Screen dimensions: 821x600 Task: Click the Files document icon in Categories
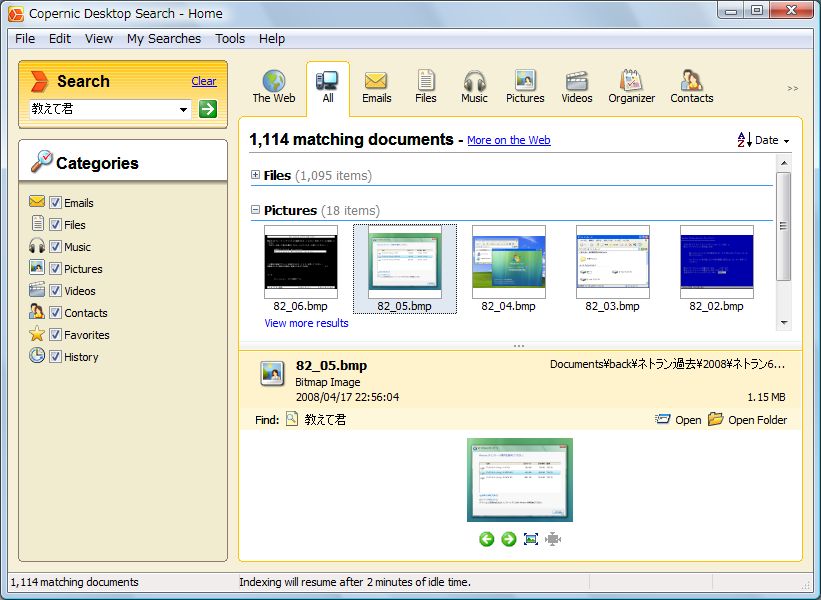click(x=37, y=224)
